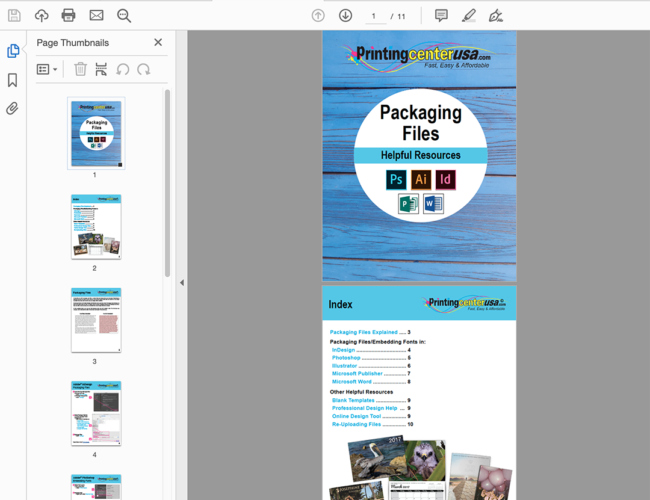This screenshot has height=500, width=650.
Task: Select the highlight text tool
Action: (x=469, y=15)
